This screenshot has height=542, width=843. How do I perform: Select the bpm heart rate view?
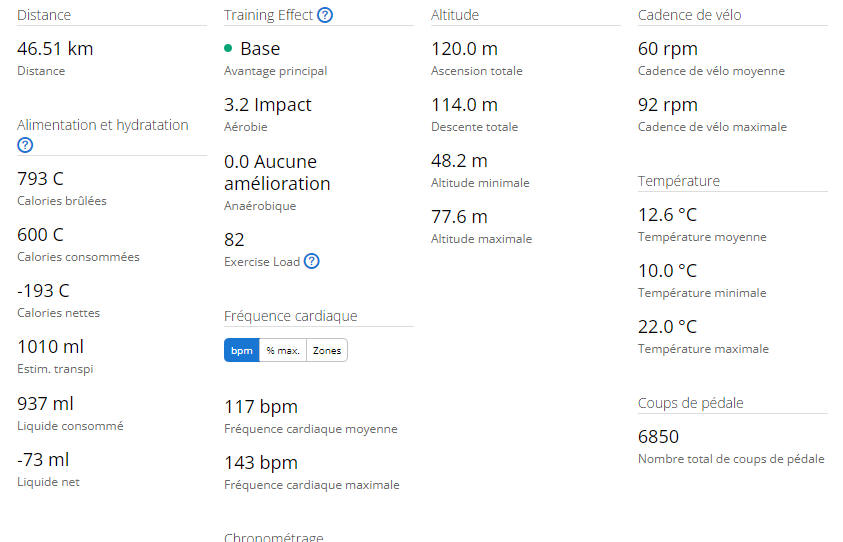click(x=241, y=351)
